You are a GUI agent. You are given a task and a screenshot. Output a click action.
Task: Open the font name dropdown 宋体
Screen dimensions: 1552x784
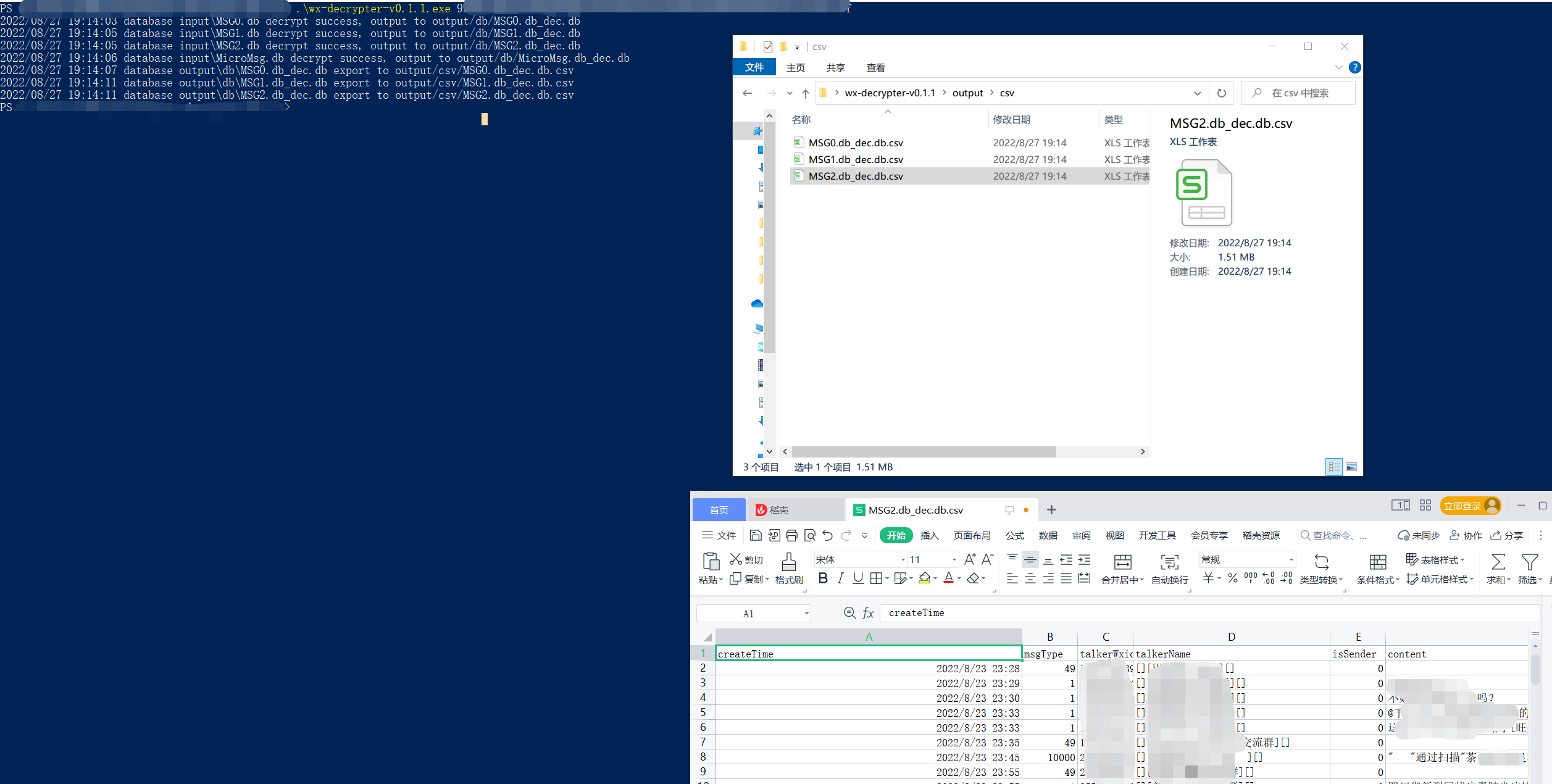point(903,560)
